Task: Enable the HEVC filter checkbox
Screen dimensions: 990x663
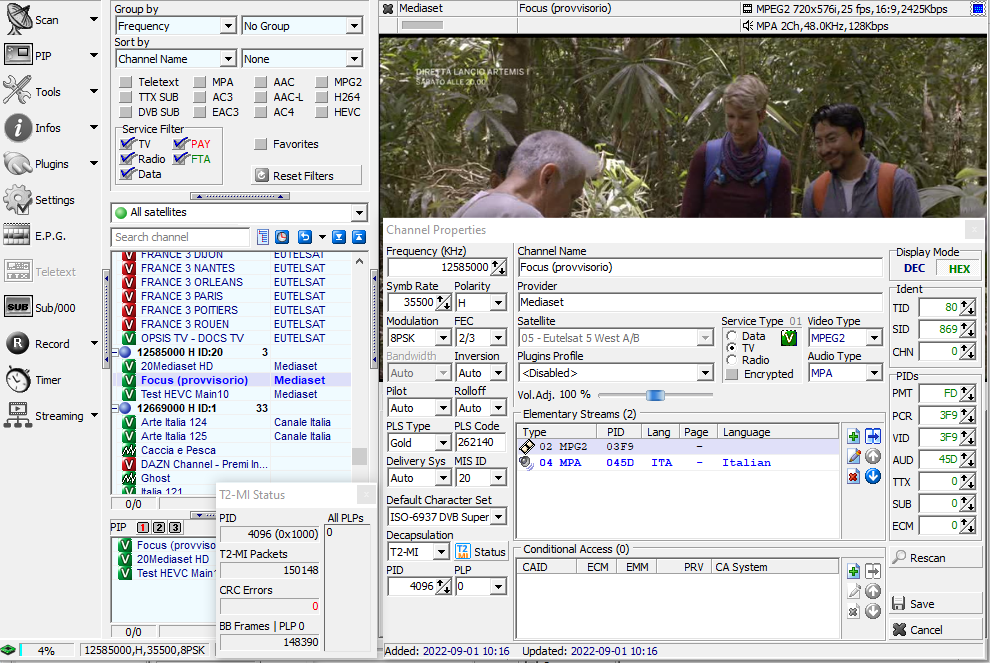Action: (x=322, y=112)
